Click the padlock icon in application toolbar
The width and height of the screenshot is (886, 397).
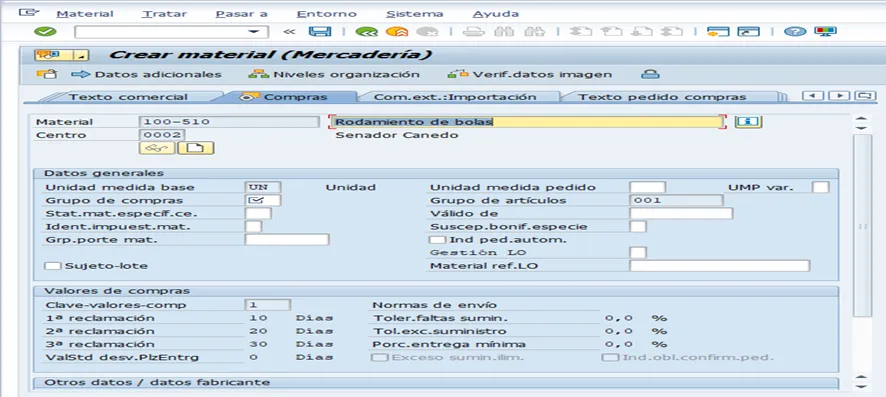(x=650, y=74)
